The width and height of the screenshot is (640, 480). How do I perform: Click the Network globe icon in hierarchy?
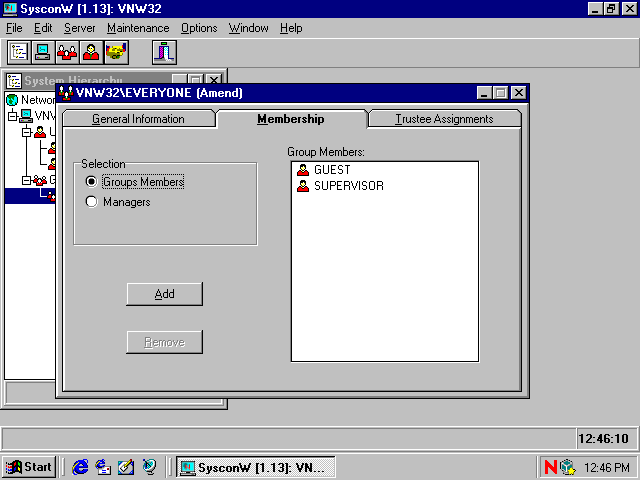[x=12, y=100]
